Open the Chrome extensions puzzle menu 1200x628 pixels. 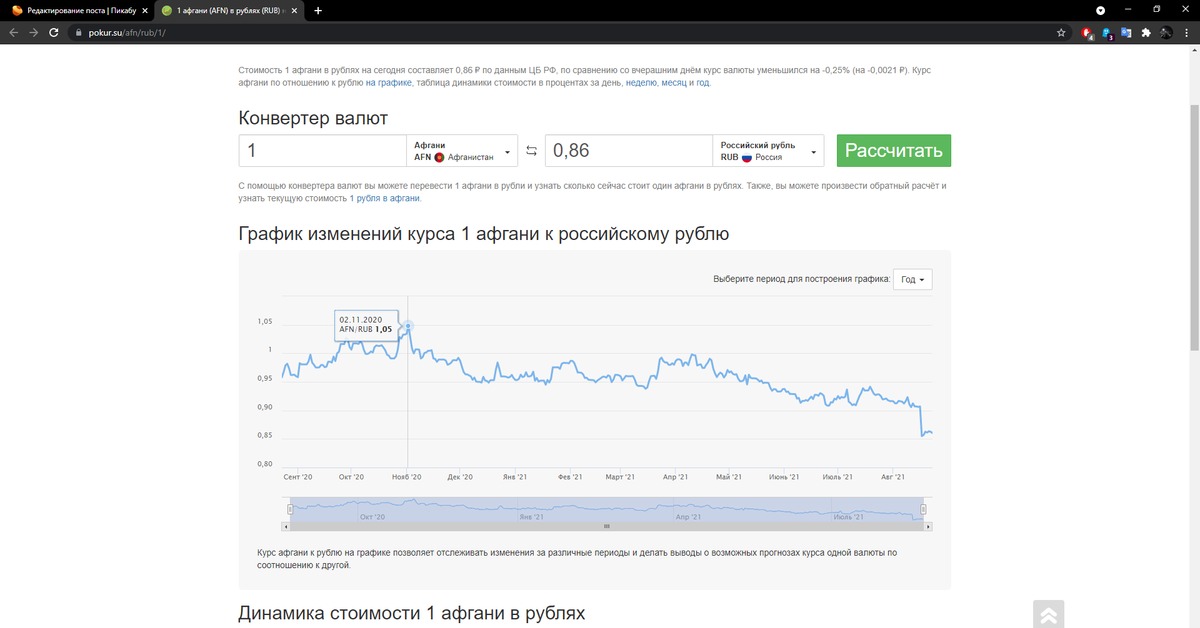tap(1145, 32)
